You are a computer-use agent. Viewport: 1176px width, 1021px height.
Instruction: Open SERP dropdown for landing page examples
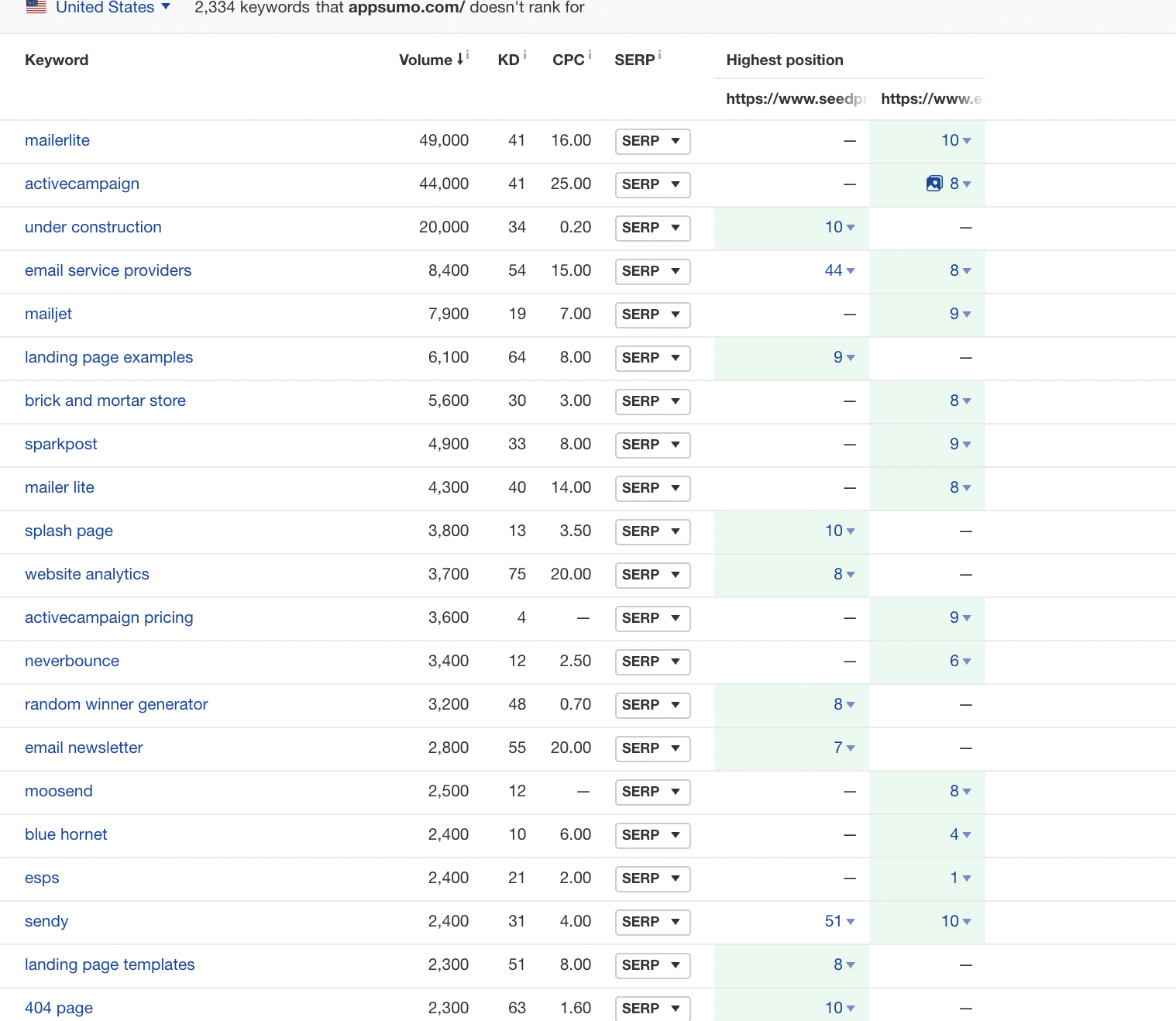(652, 358)
